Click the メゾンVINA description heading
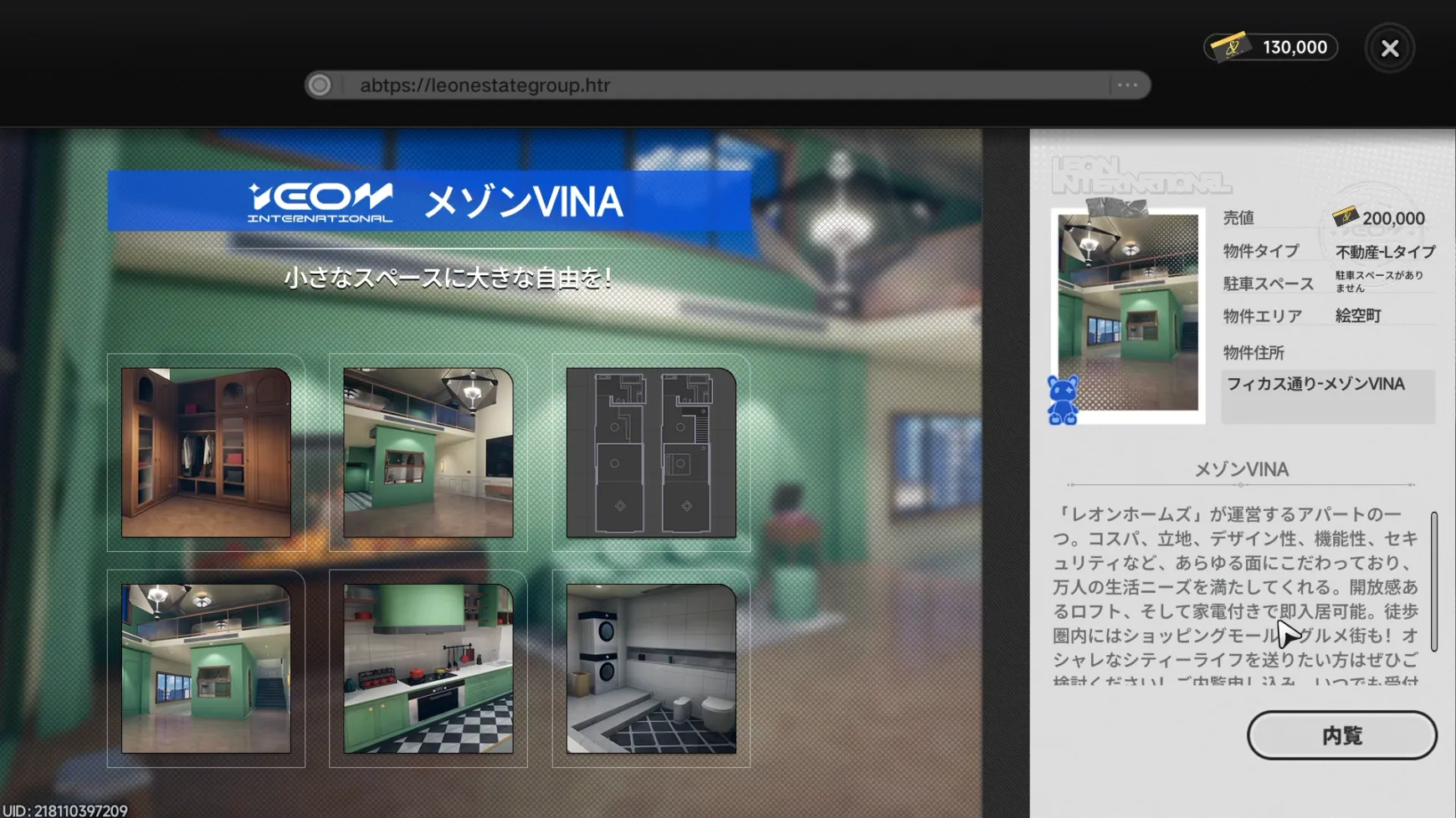Screen dimensions: 1456x818 (x=1241, y=470)
